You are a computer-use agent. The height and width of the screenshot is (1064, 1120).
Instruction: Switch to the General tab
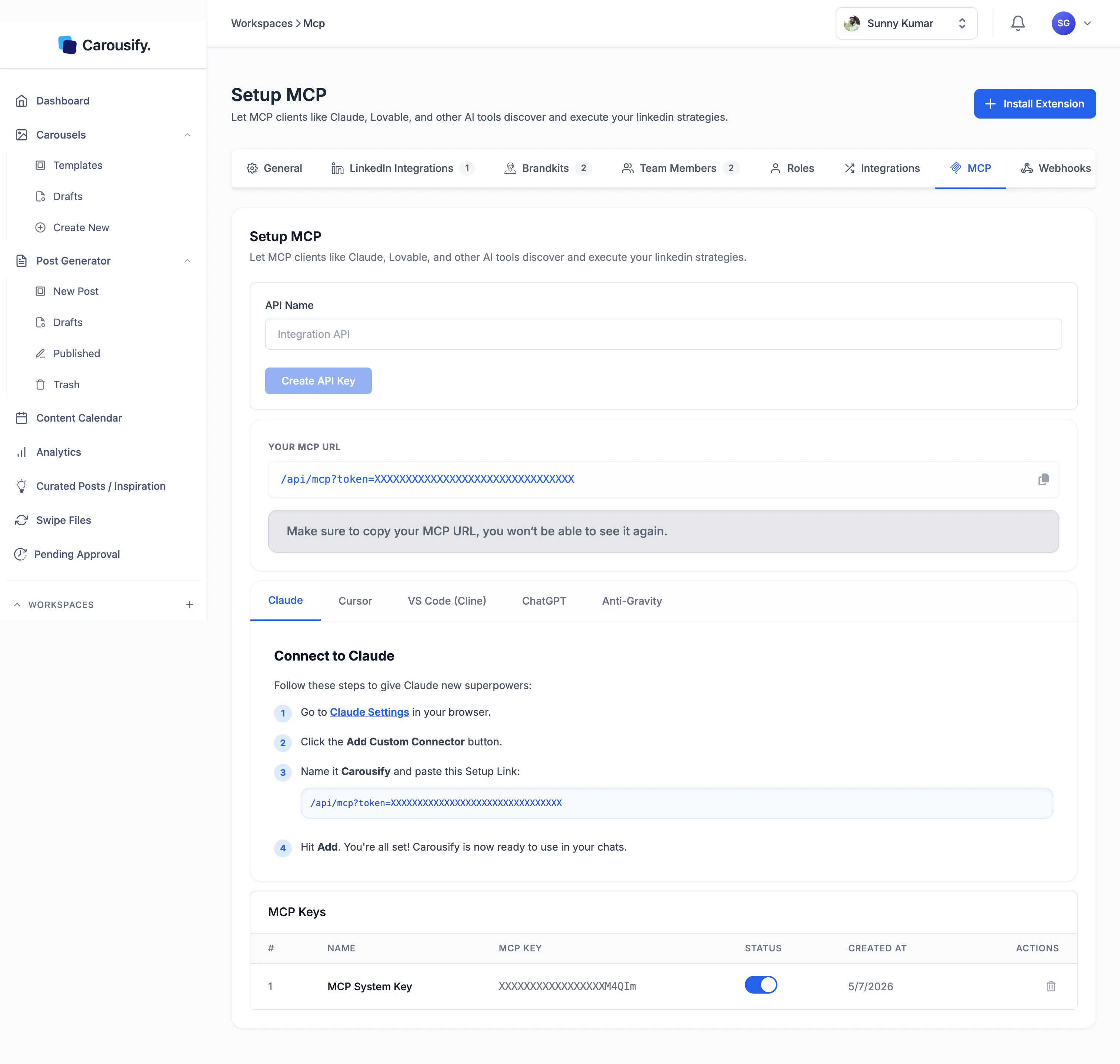point(274,169)
